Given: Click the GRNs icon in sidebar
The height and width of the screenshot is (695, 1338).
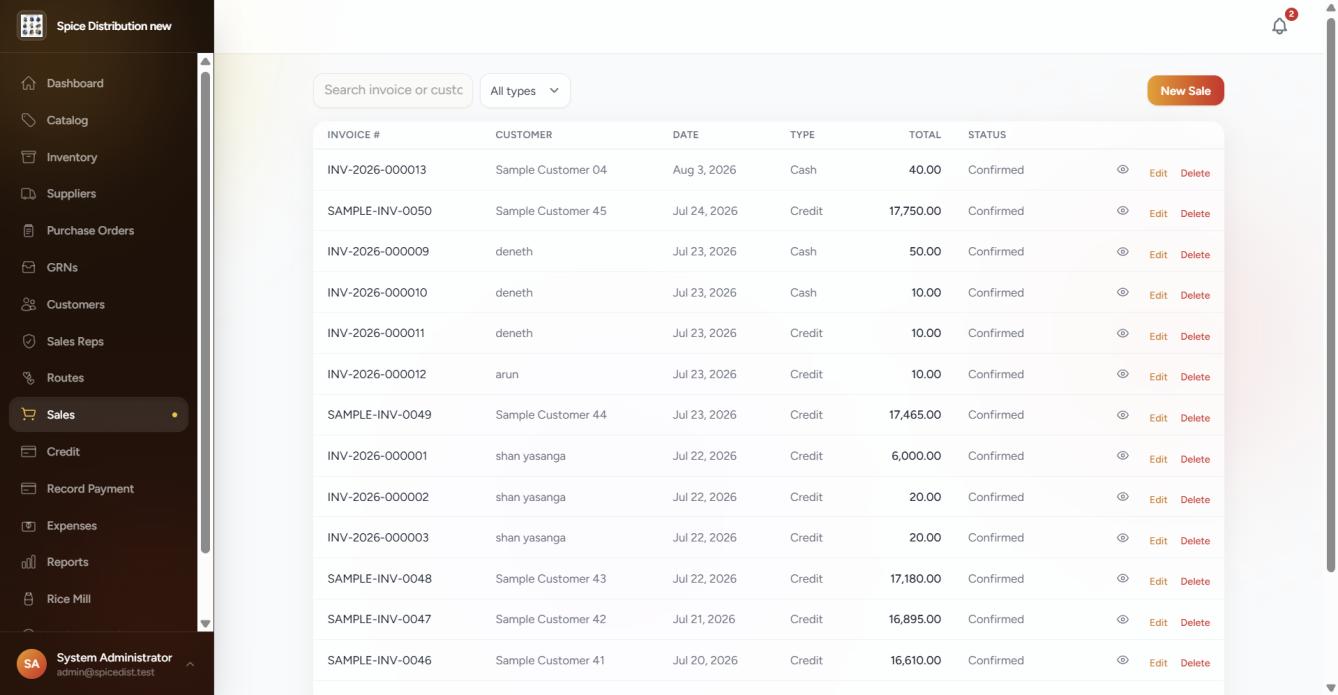Looking at the screenshot, I should (x=28, y=268).
